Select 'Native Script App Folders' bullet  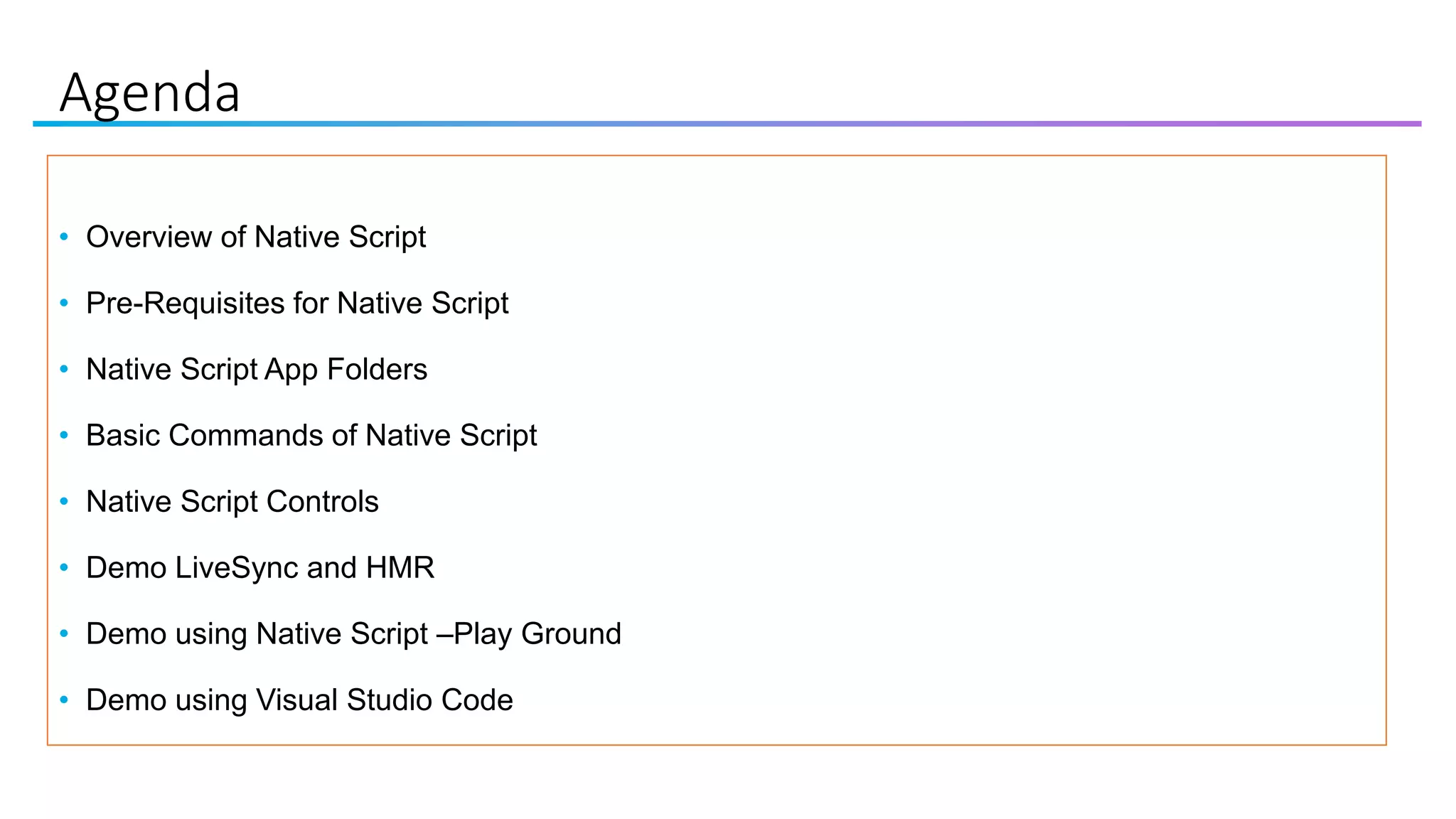[257, 370]
